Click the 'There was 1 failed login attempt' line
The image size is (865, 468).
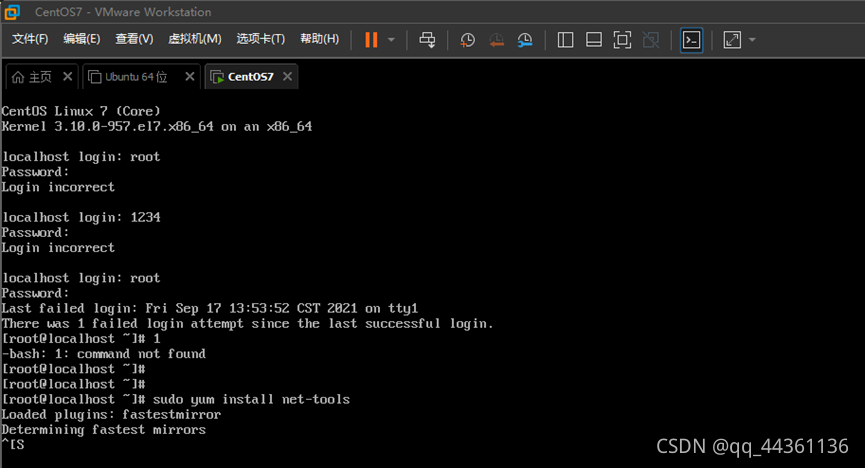(x=248, y=323)
